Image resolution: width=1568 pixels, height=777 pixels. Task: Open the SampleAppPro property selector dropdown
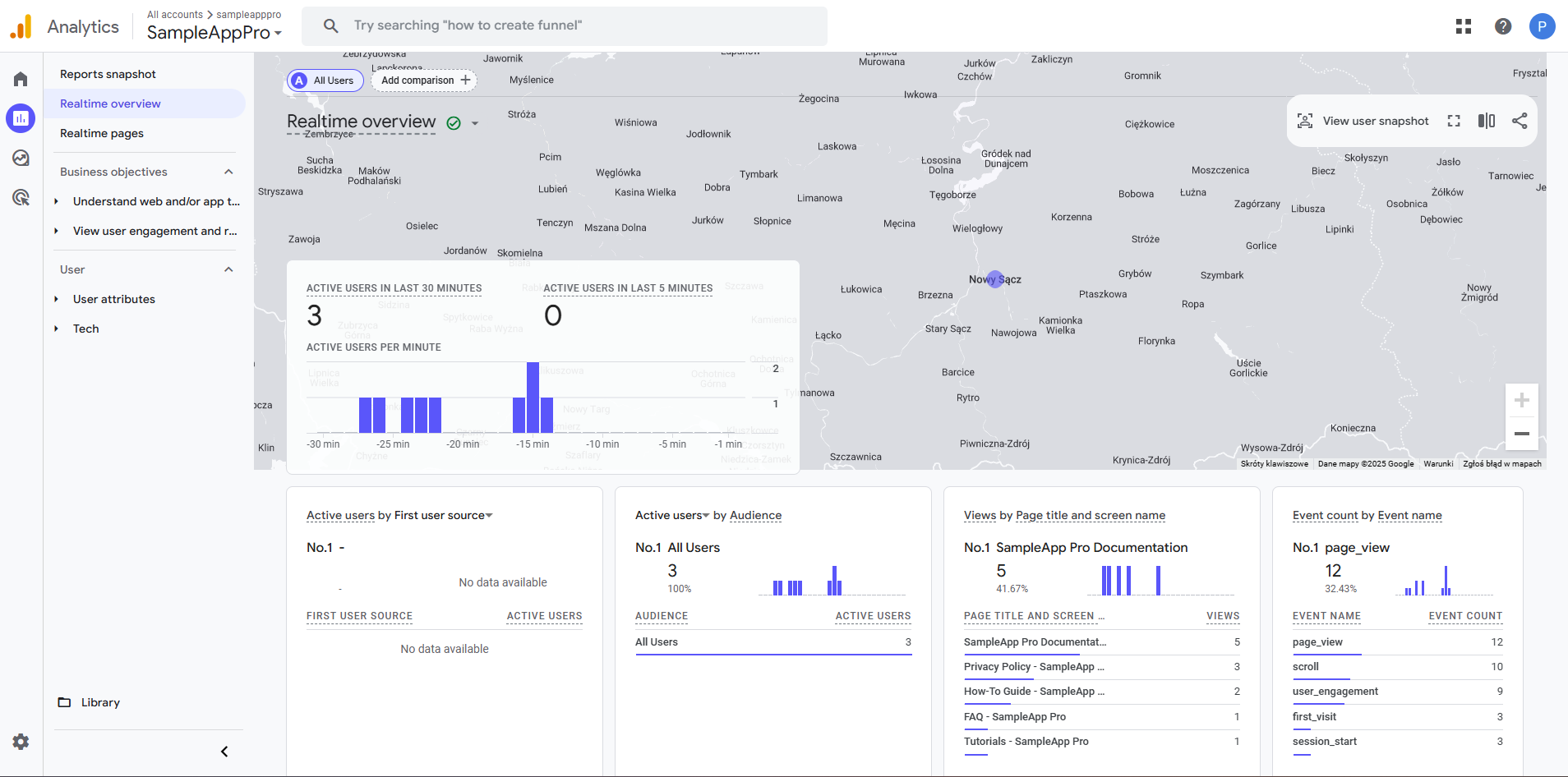pyautogui.click(x=214, y=33)
